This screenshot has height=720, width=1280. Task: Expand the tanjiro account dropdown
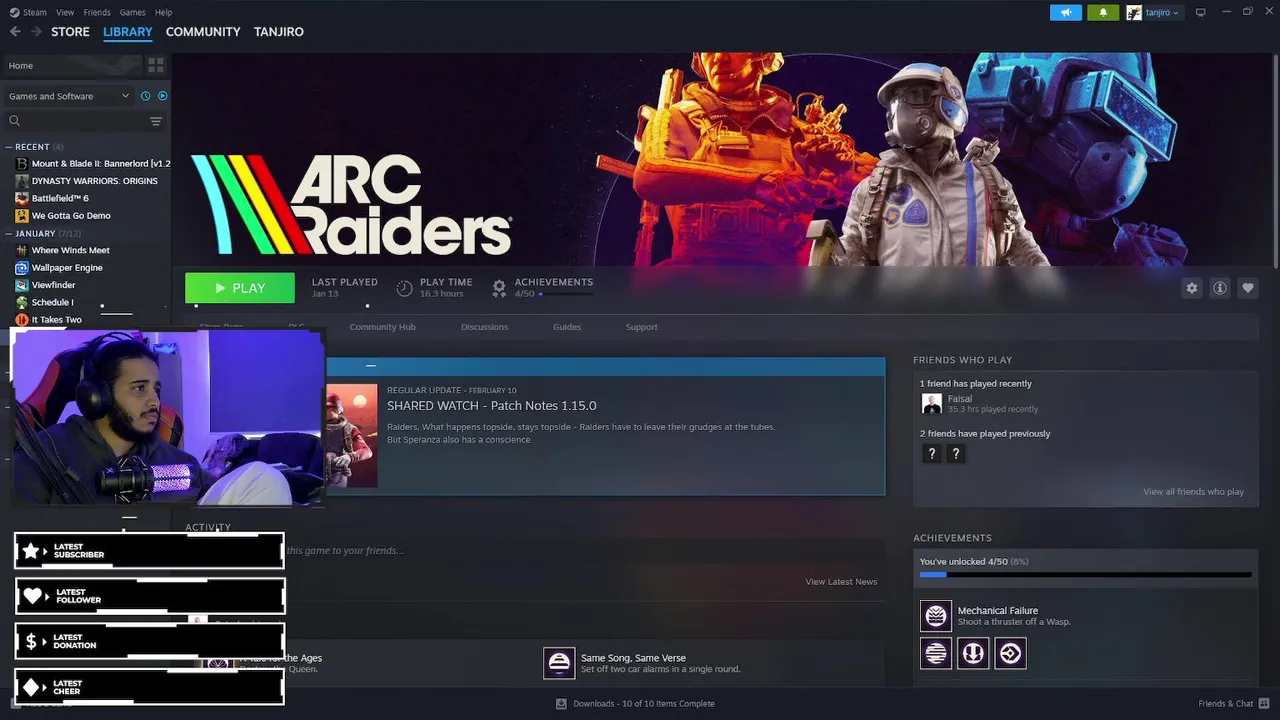coord(1160,12)
